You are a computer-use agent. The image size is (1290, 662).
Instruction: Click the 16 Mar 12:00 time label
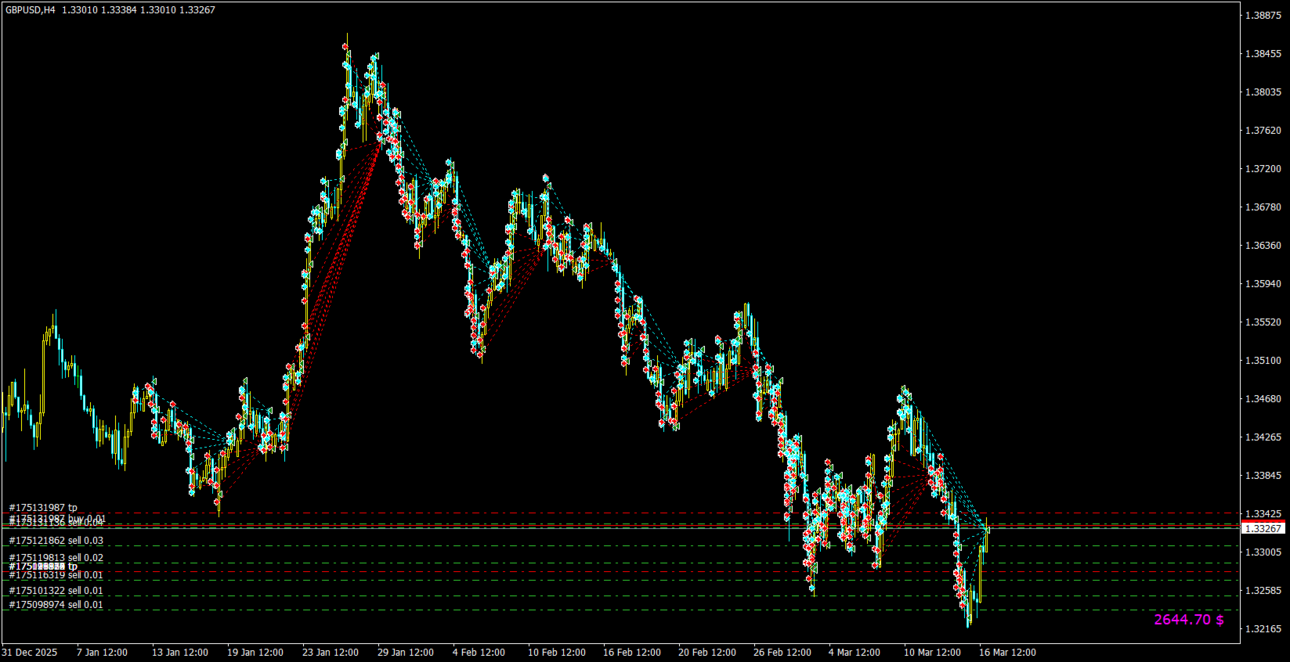[1007, 652]
